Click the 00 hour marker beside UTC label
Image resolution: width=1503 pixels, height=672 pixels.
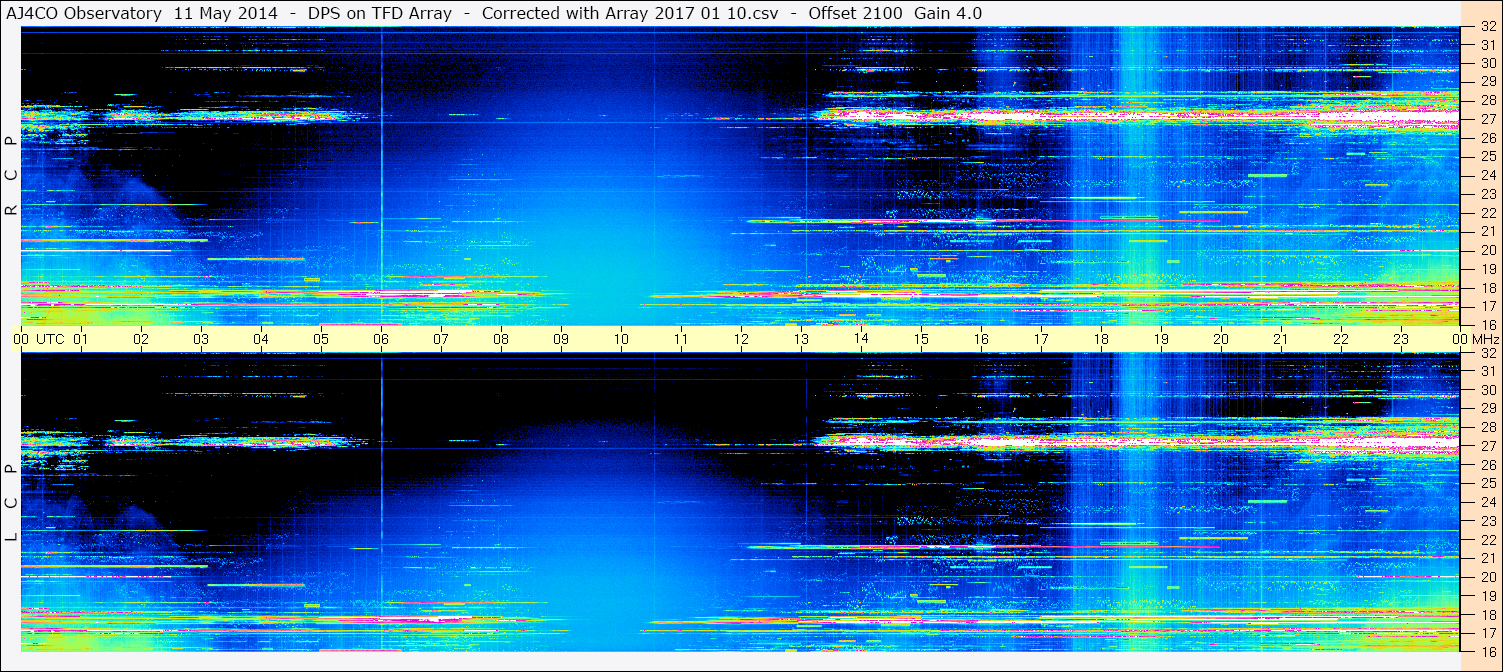pyautogui.click(x=21, y=339)
